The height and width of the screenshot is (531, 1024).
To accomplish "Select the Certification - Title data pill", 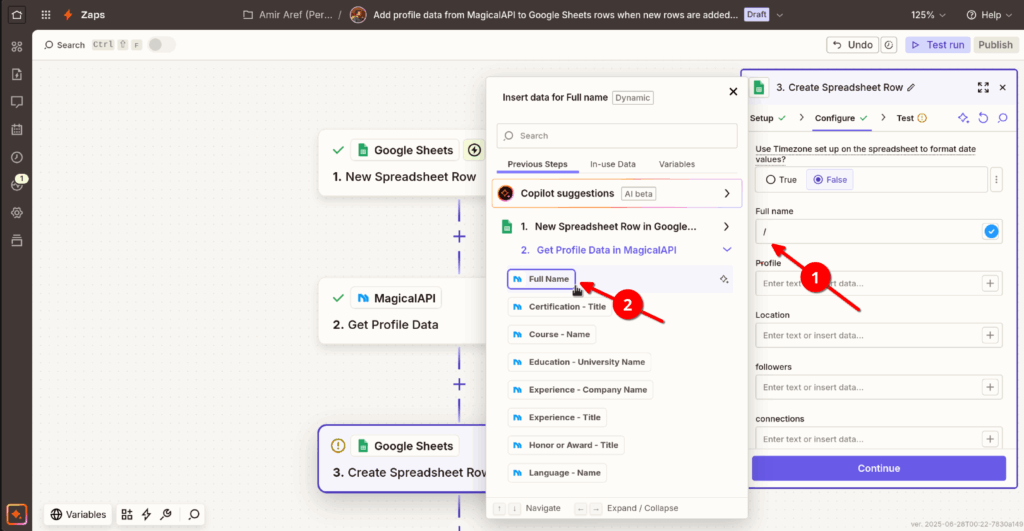I will point(560,307).
